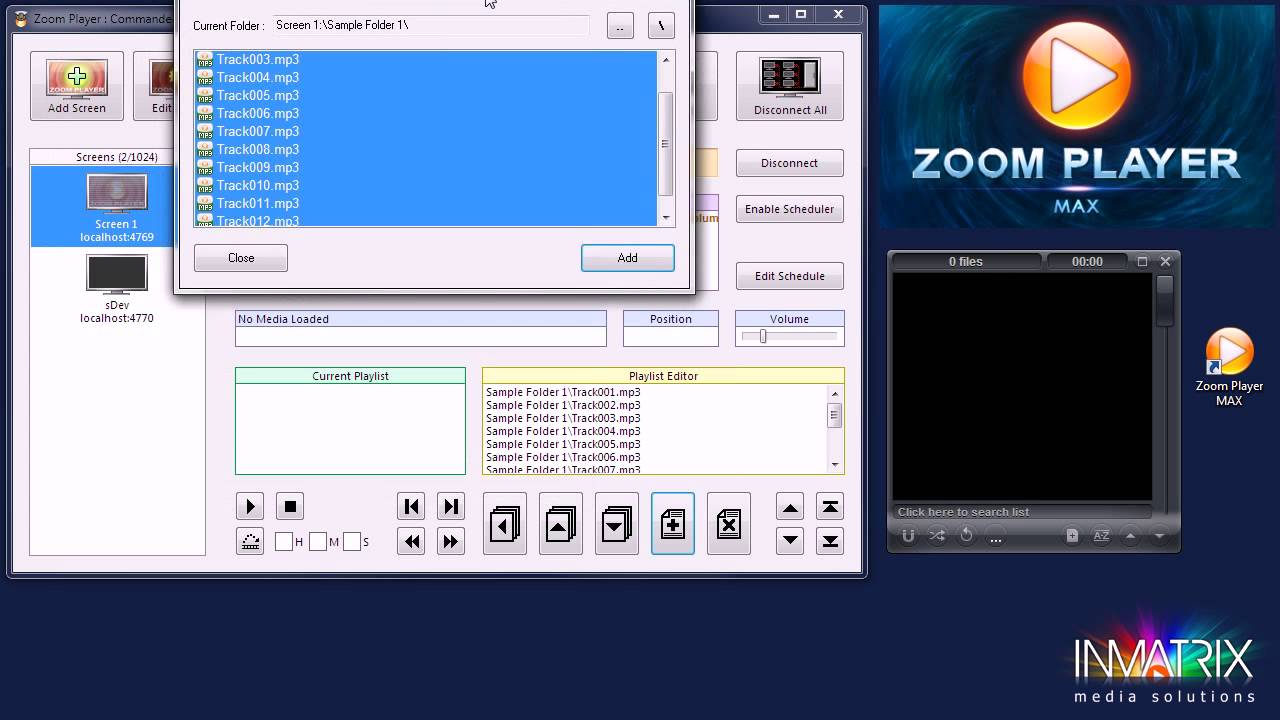Move playlist item down one position
Screen dimensions: 1280x720
click(x=790, y=541)
